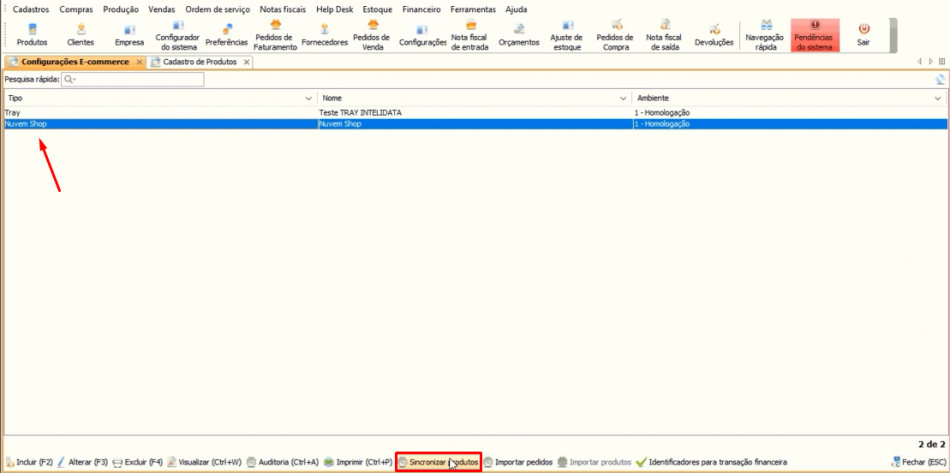Viewport: 950px width, 473px height.
Task: Click Sincronizar produtos button
Action: tap(438, 462)
